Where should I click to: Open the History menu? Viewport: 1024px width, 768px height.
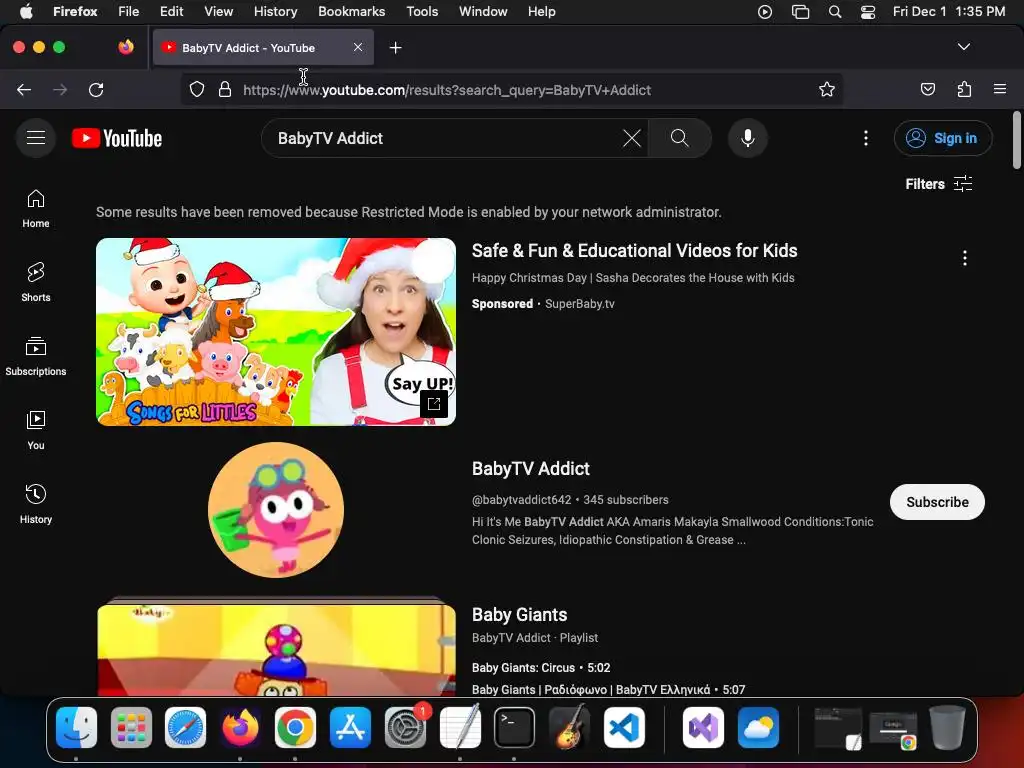275,11
